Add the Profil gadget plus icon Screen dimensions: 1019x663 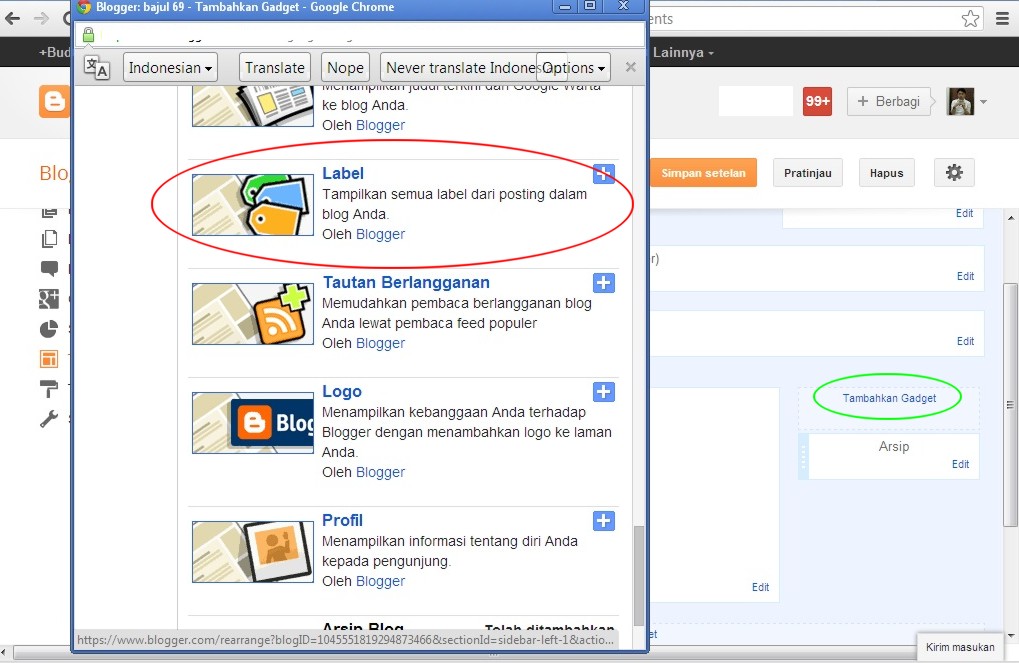click(x=604, y=521)
